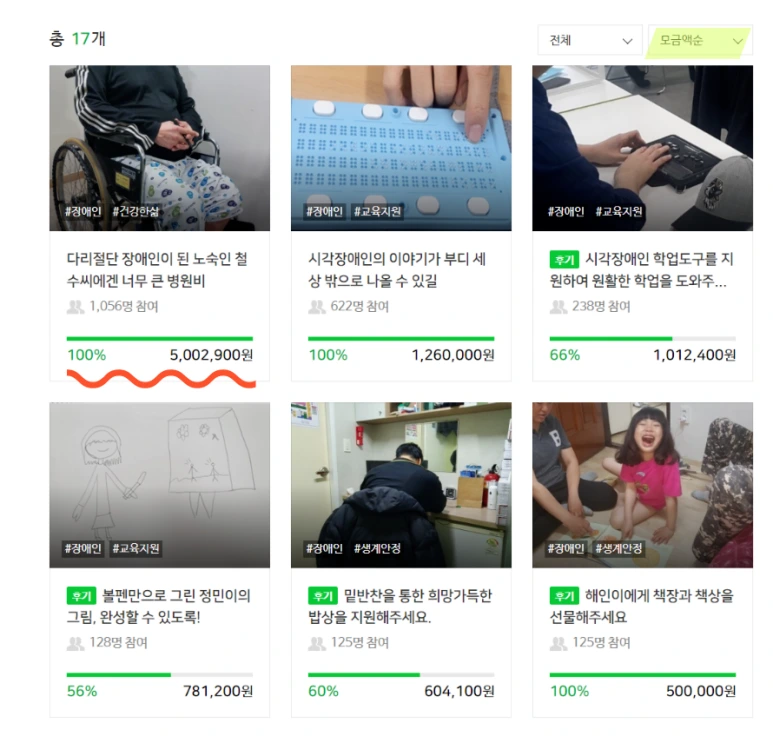This screenshot has height=736, width=773.
Task: Click the chevron arrow in 모금액순 dropdown
Action: pos(738,41)
